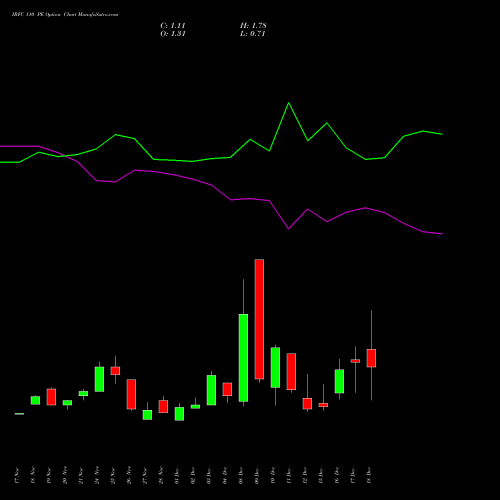This screenshot has height=500, width=500.
Task: Click the 24 Nov date label
Action: (97, 476)
